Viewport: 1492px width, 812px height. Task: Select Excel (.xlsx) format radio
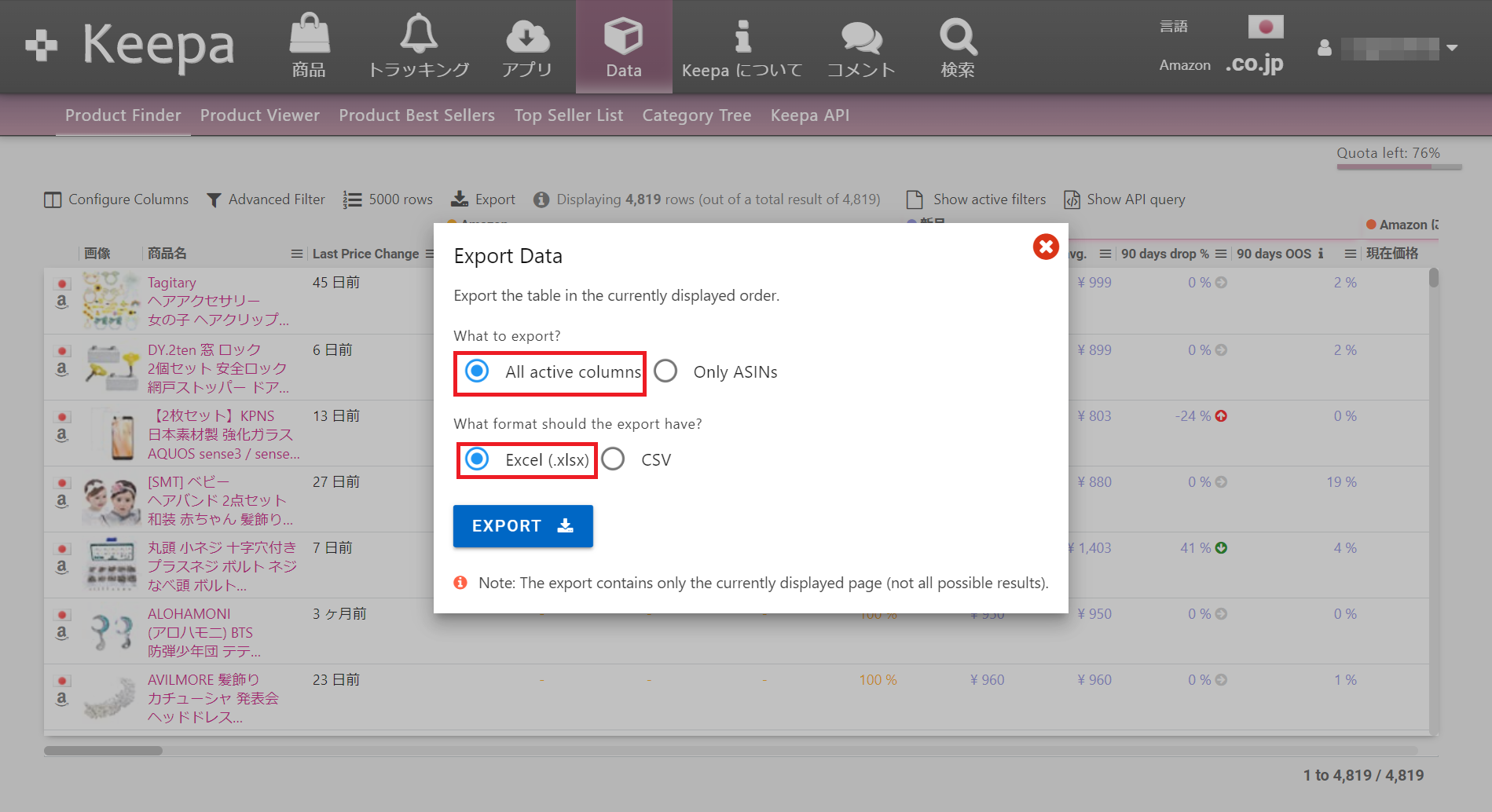click(x=477, y=459)
